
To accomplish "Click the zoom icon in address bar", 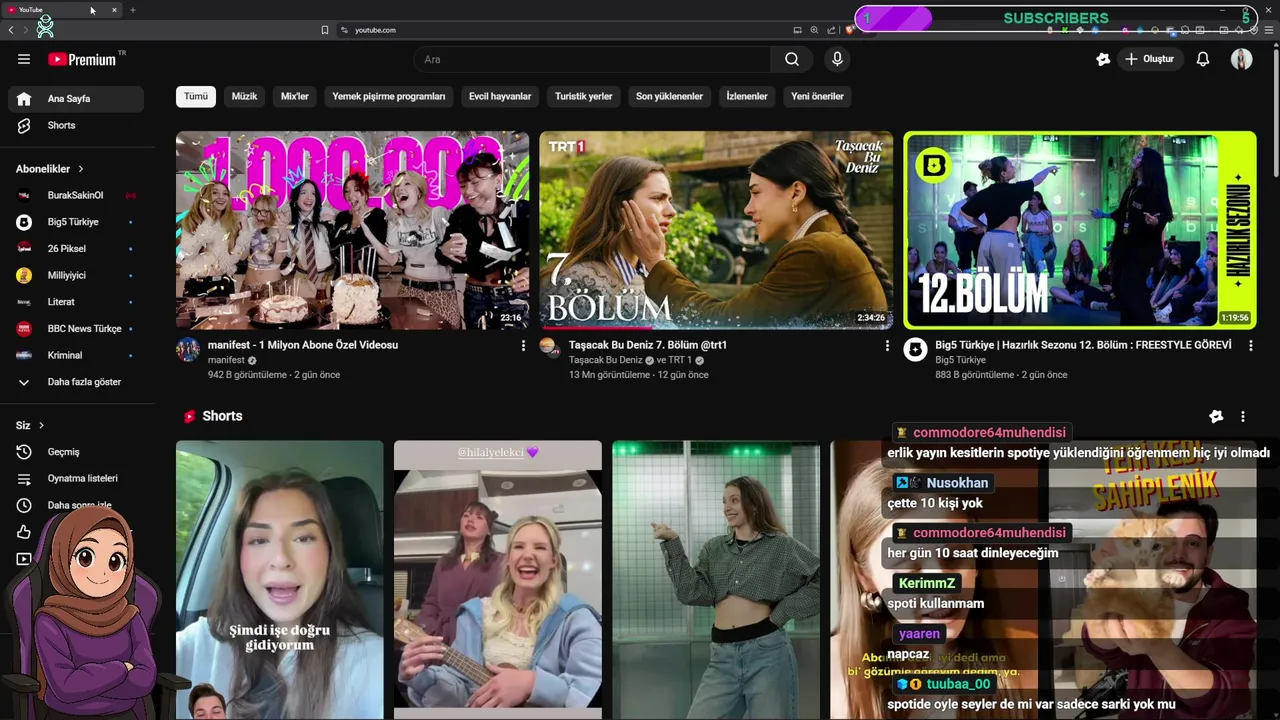I will click(814, 30).
